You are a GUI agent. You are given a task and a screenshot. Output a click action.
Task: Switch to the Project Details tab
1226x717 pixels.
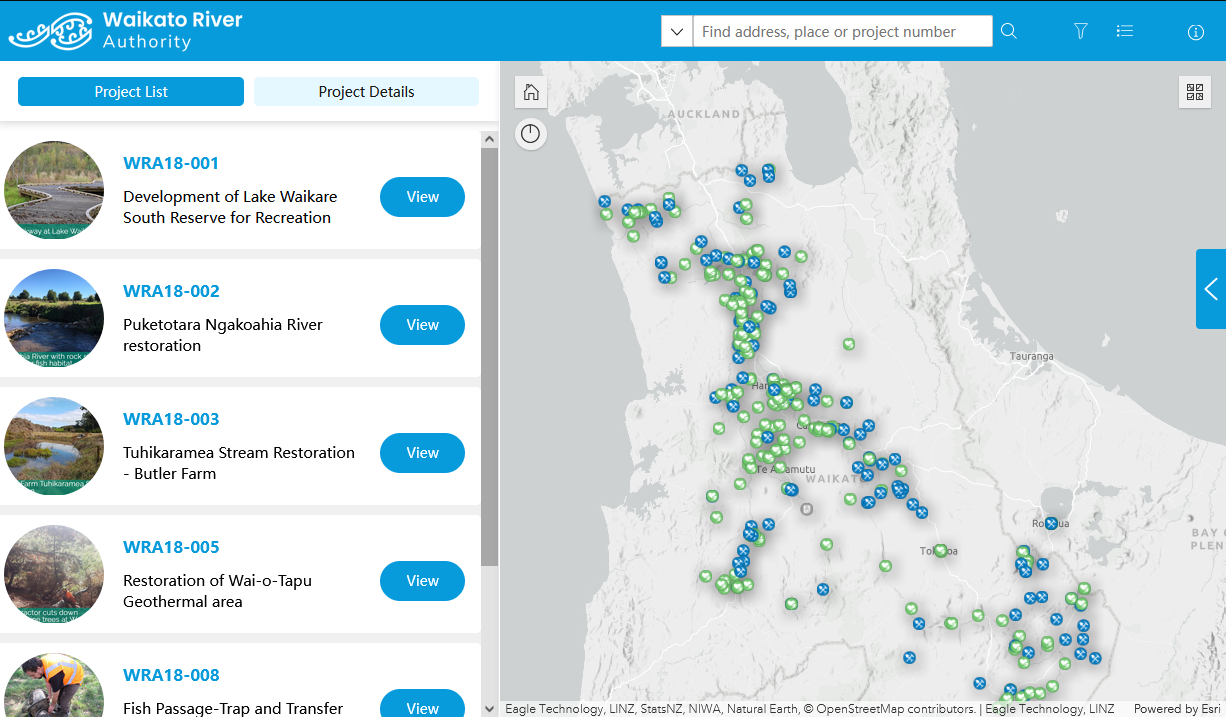click(366, 91)
